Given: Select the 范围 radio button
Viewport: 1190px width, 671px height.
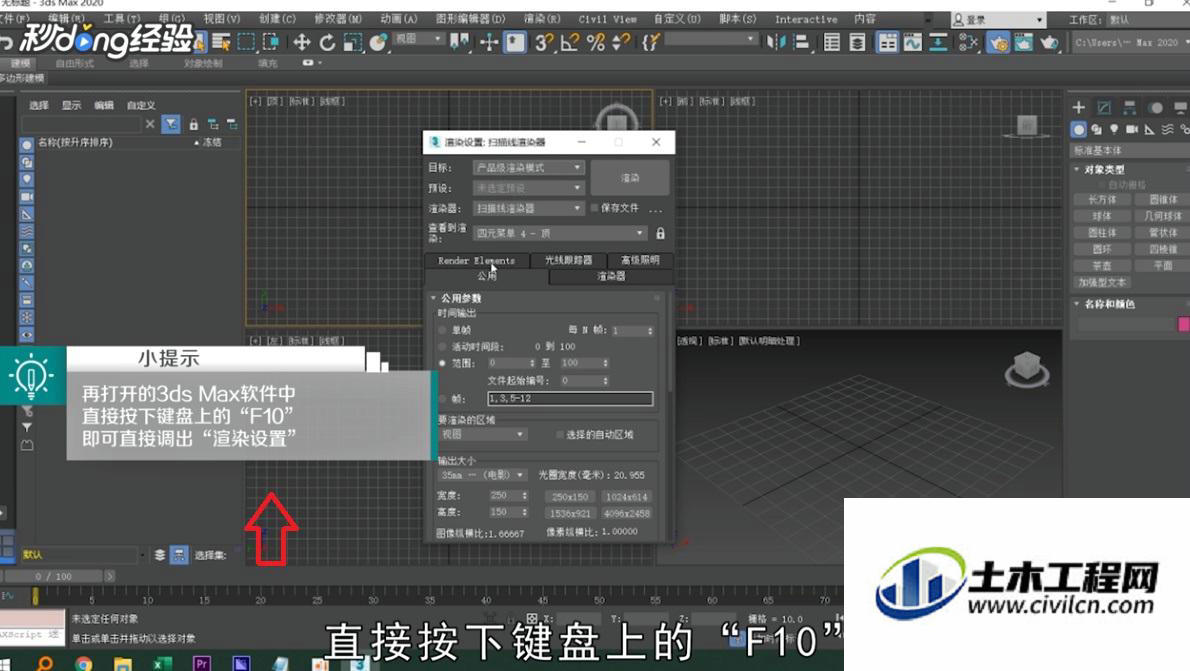Looking at the screenshot, I should coord(442,364).
